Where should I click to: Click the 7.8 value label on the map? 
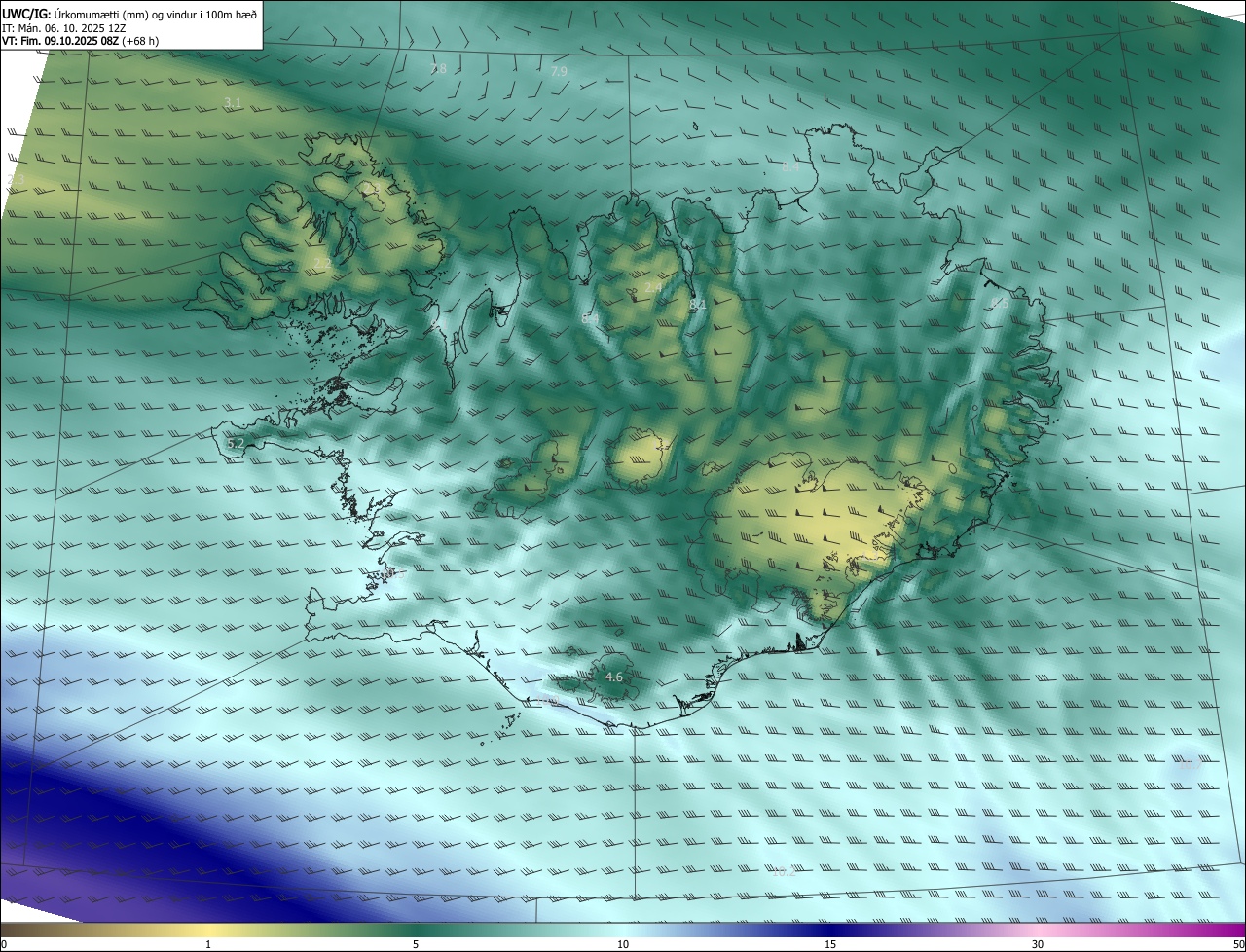tap(438, 69)
